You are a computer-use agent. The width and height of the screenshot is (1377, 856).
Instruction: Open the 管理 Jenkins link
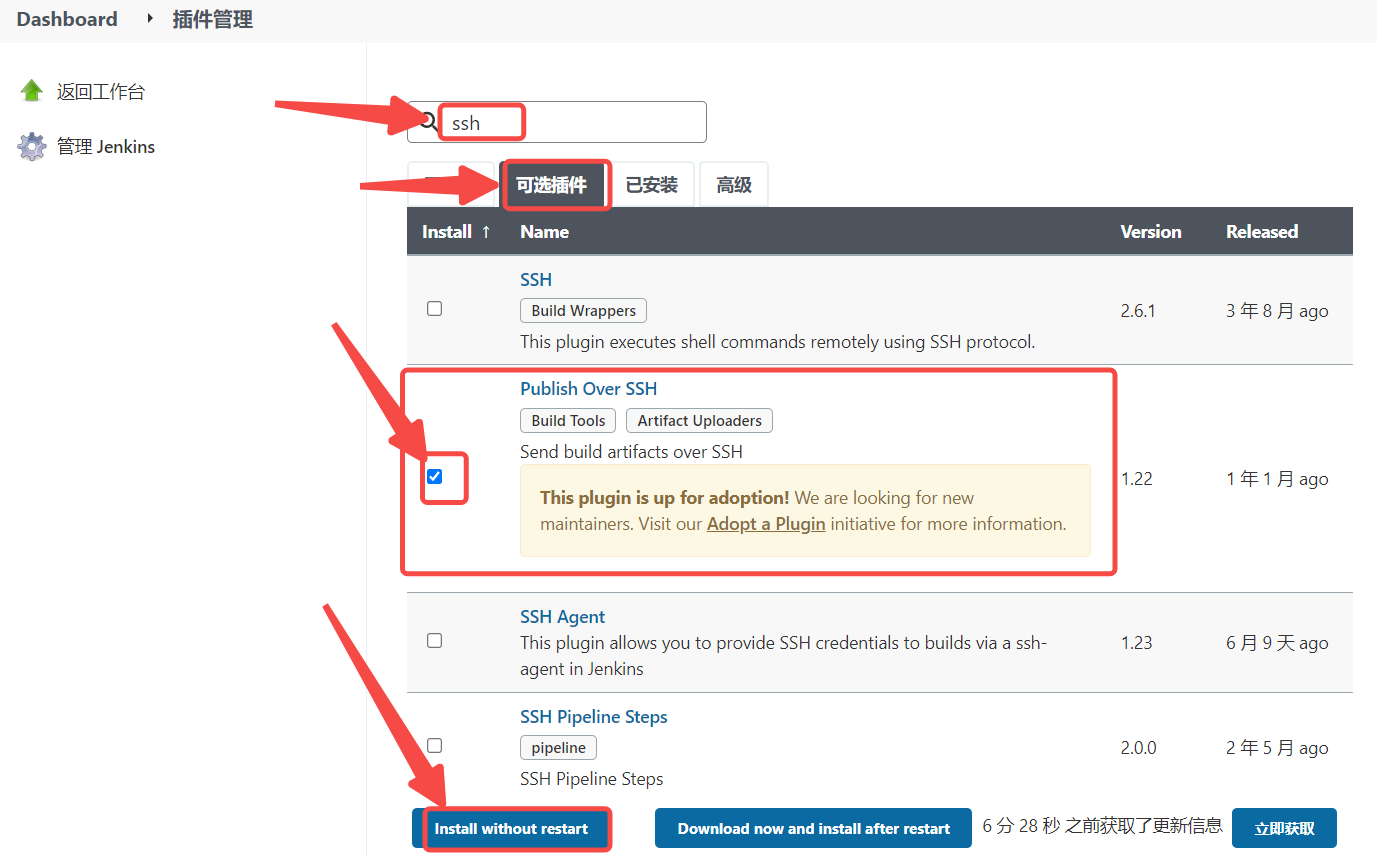tap(106, 147)
